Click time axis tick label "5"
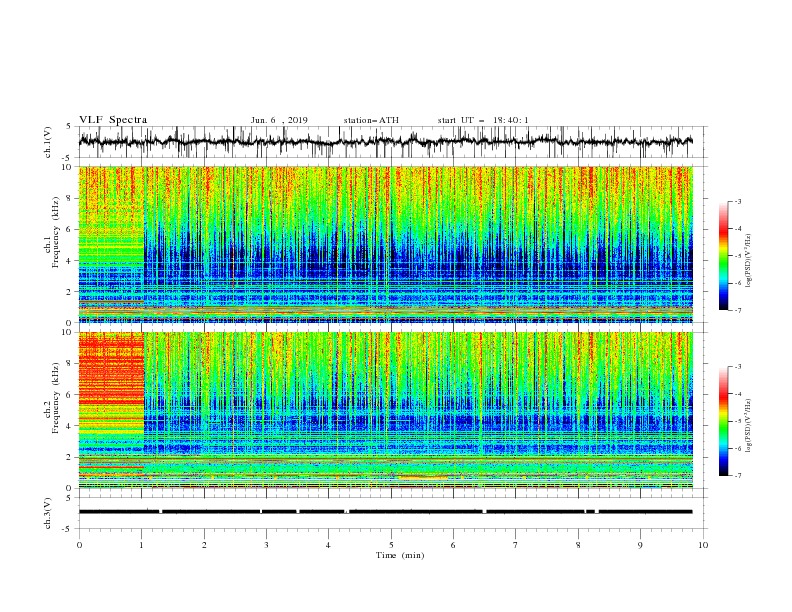The width and height of the screenshot is (792, 612). pyautogui.click(x=391, y=545)
